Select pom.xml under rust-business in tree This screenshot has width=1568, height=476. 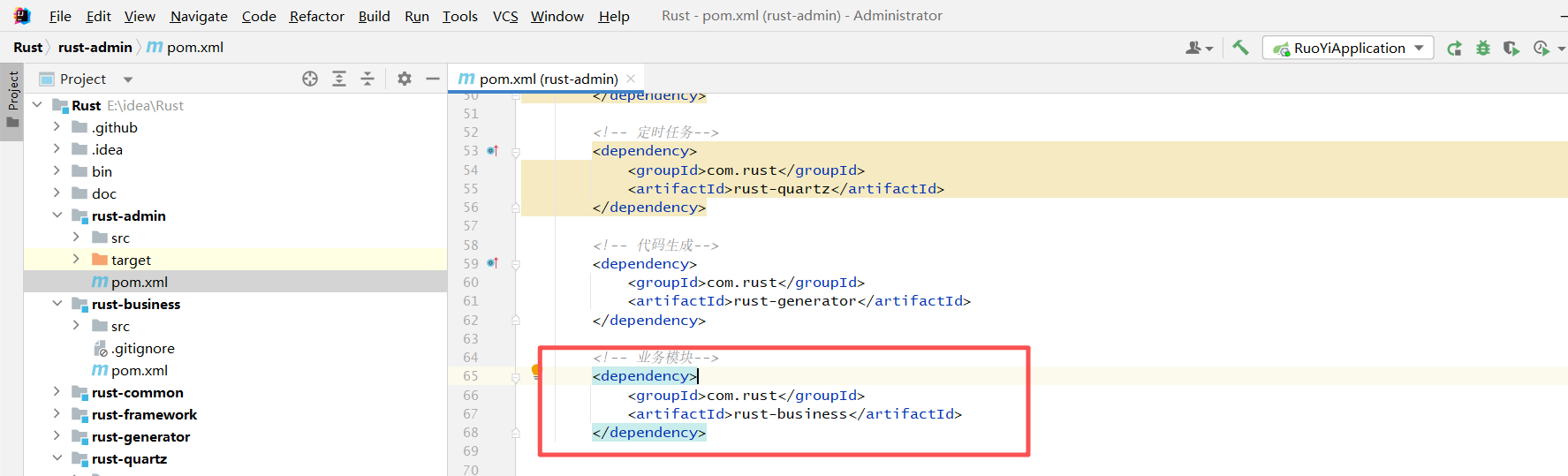click(139, 370)
